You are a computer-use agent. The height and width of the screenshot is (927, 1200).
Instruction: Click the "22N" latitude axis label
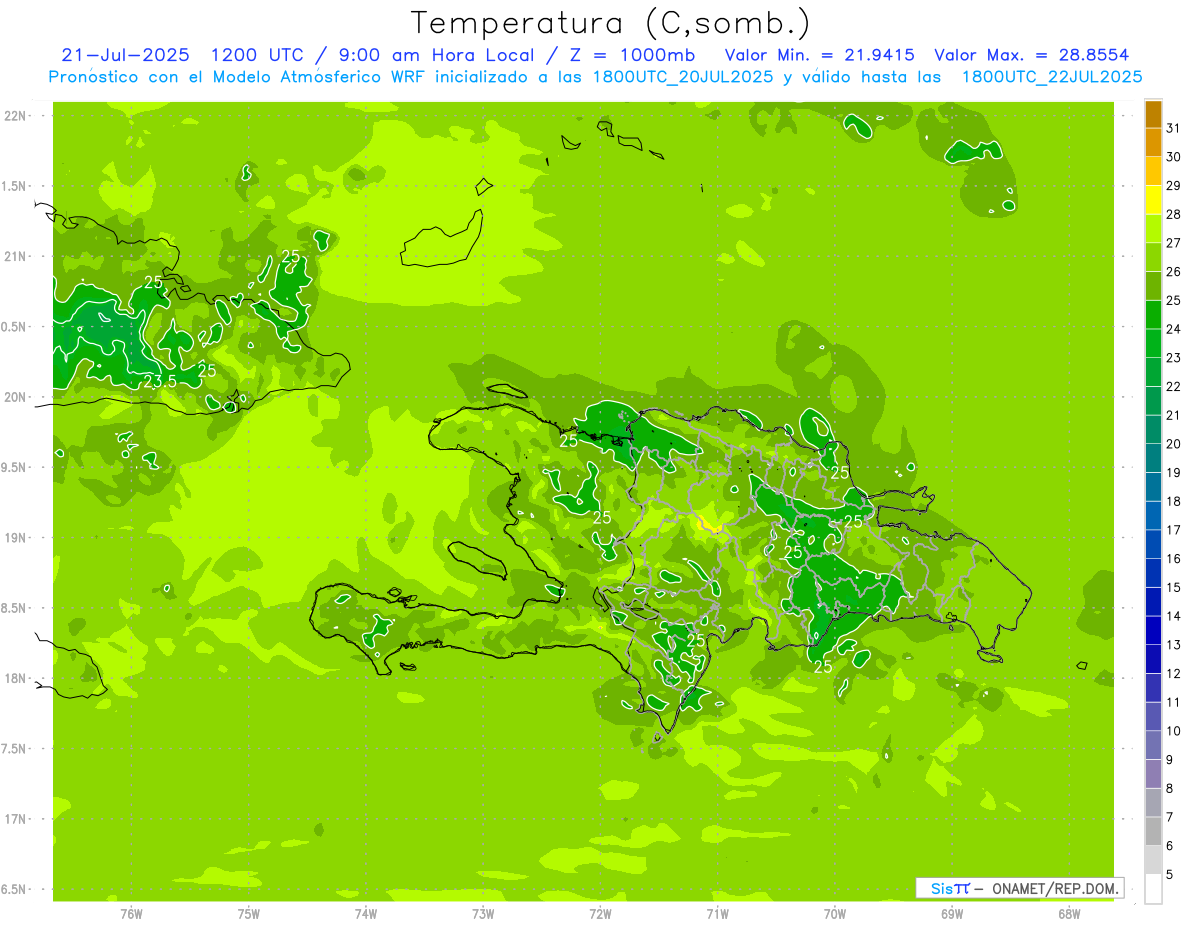(15, 116)
